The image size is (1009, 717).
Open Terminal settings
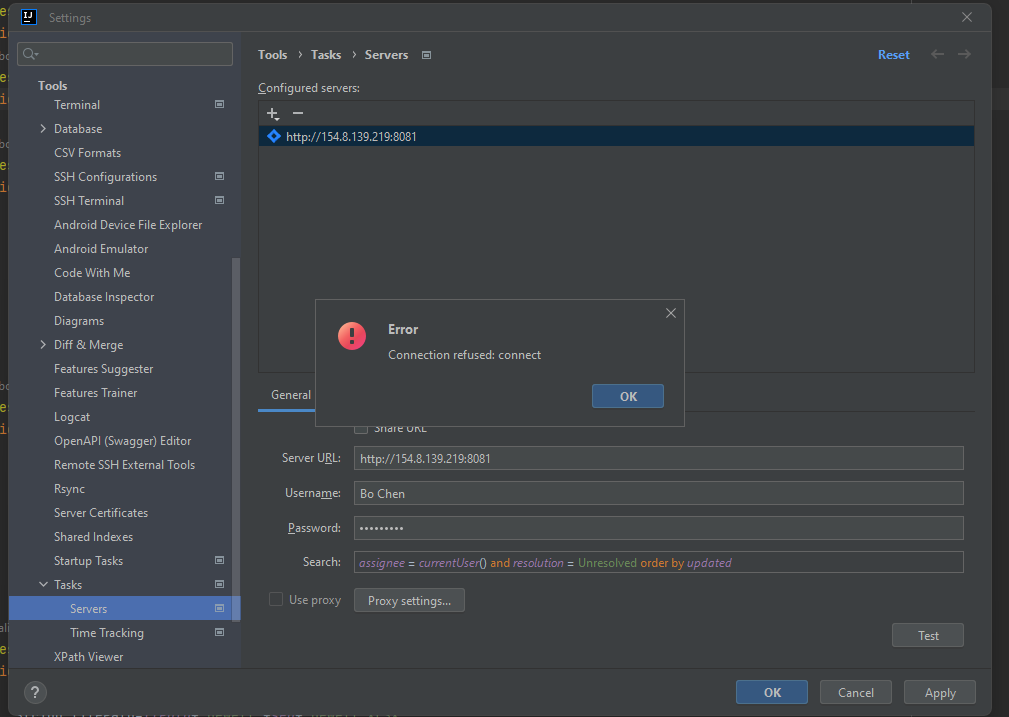point(77,104)
